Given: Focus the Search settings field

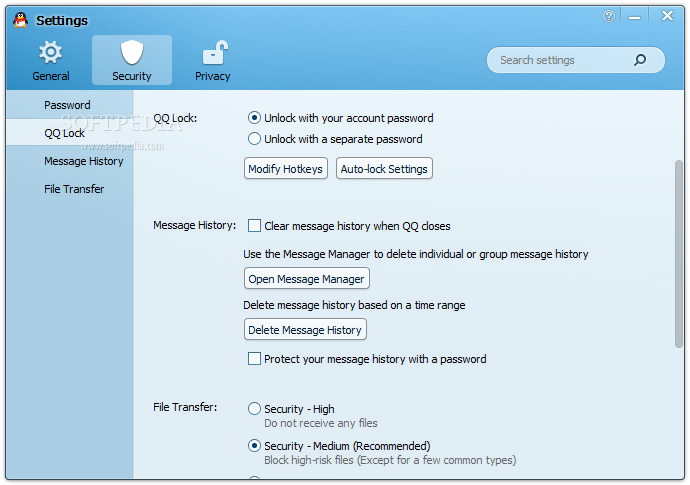Looking at the screenshot, I should (x=576, y=60).
